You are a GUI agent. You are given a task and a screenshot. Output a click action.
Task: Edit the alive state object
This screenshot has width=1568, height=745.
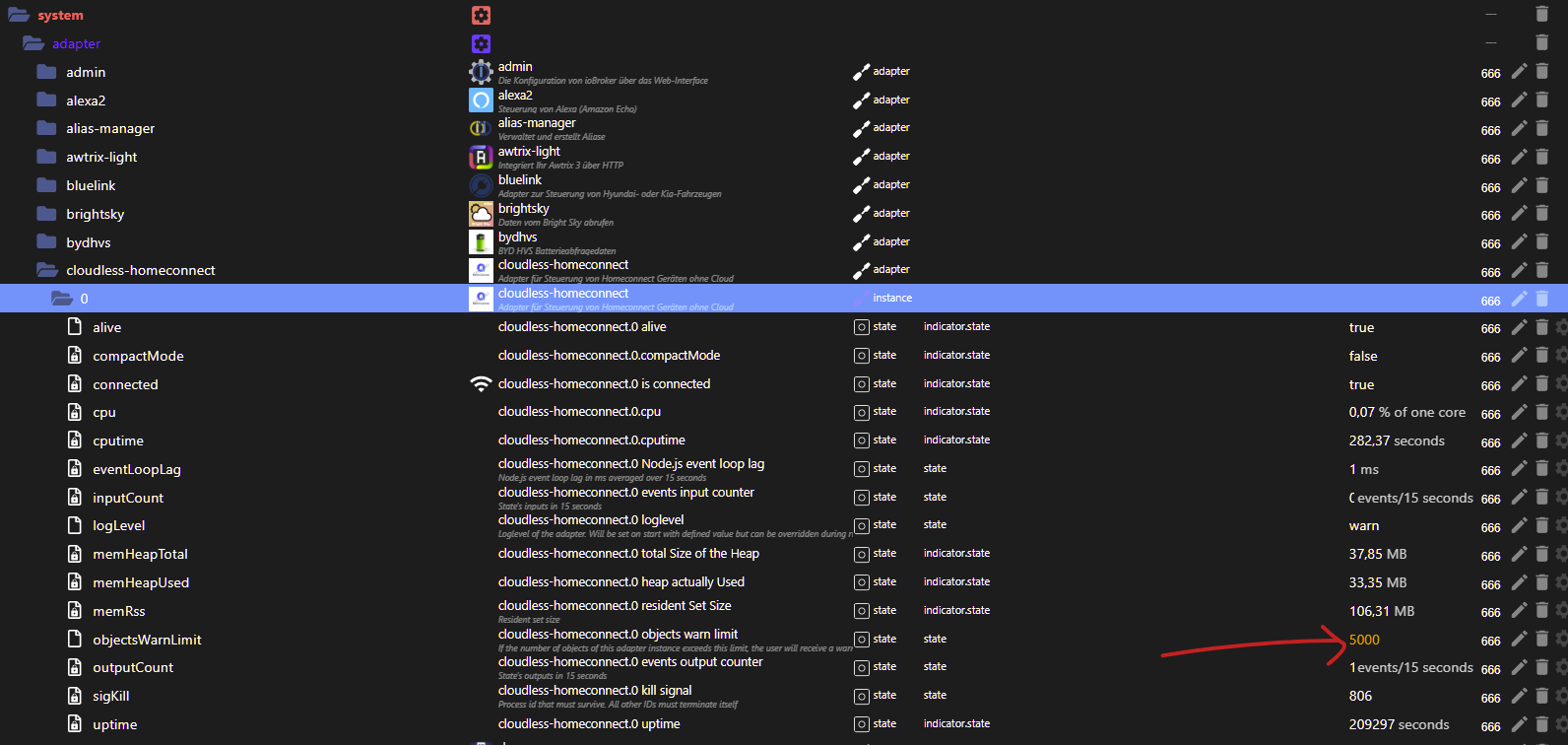click(1520, 327)
